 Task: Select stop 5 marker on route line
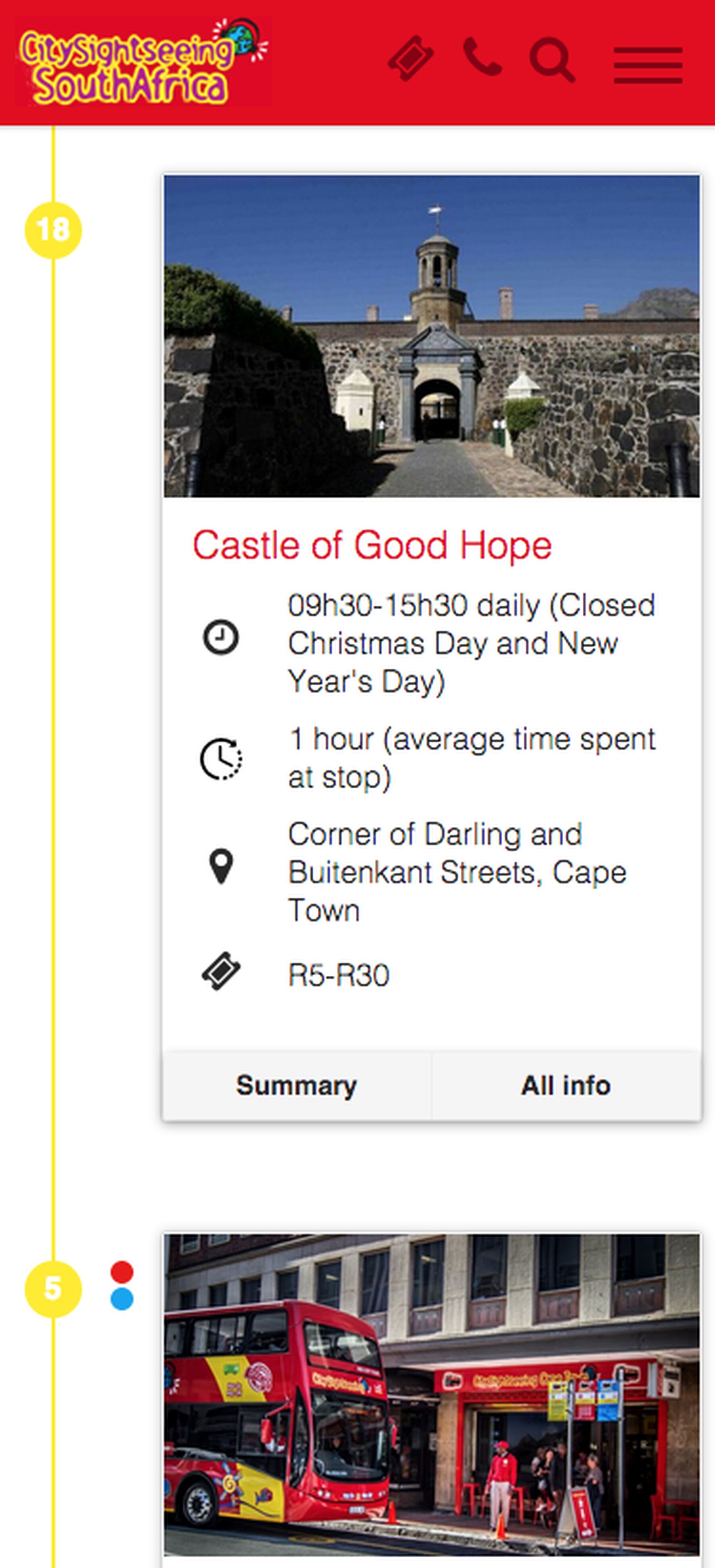(x=53, y=1289)
